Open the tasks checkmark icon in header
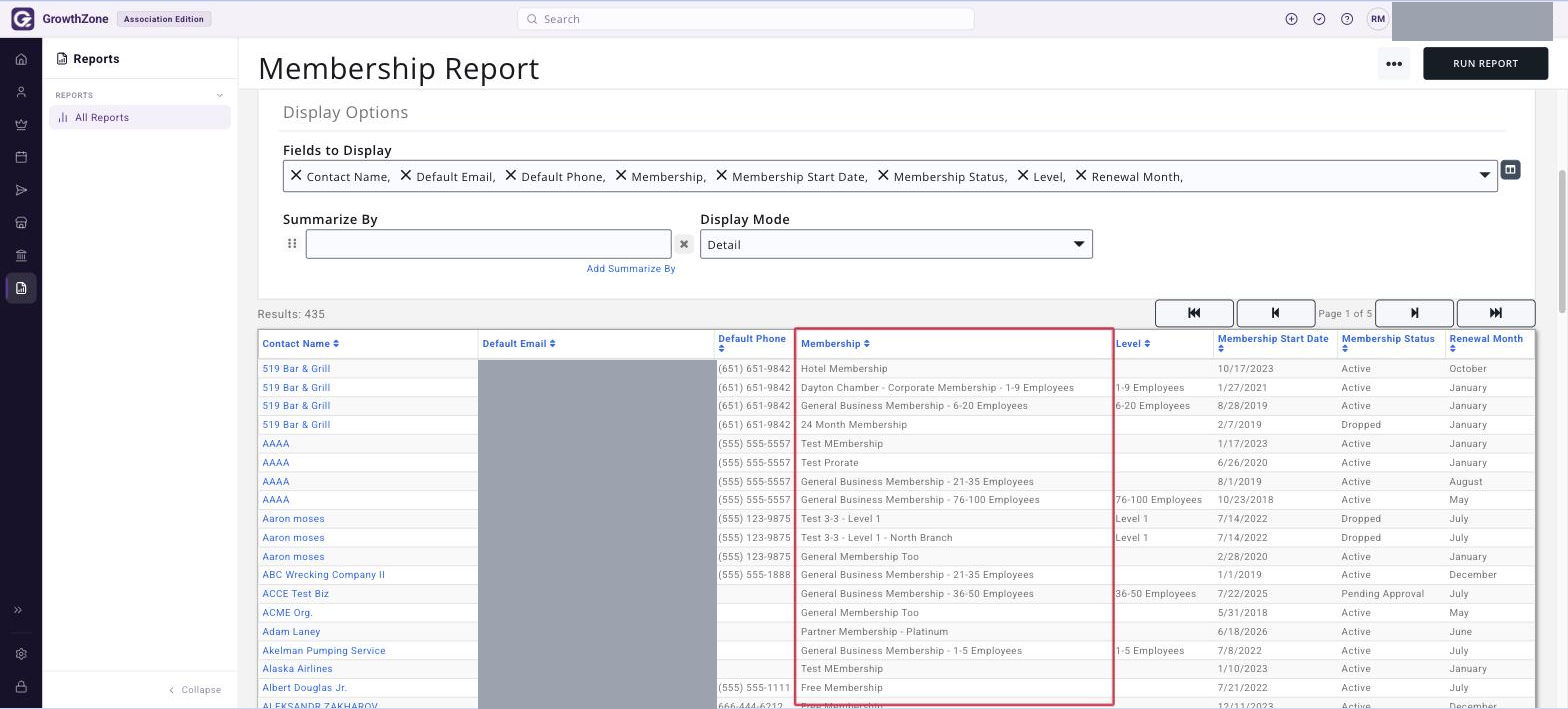 pyautogui.click(x=1319, y=19)
